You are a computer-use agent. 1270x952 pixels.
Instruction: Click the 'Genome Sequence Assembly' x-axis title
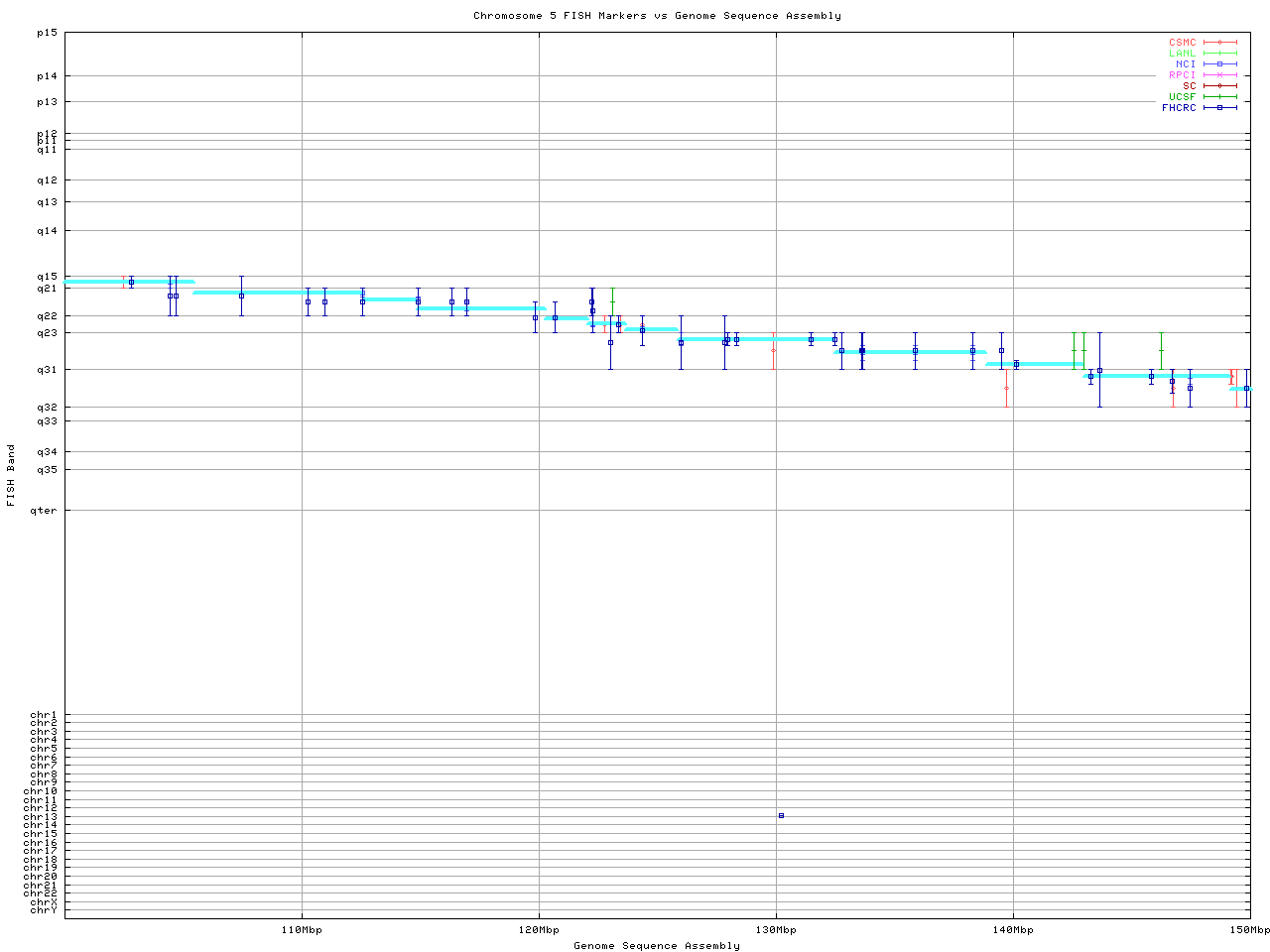[x=657, y=946]
